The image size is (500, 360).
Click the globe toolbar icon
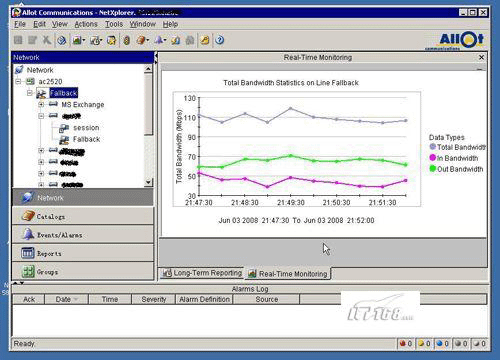[x=61, y=40]
